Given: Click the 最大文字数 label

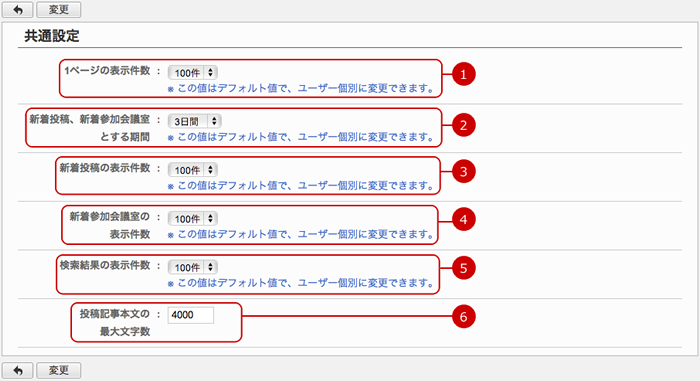Looking at the screenshot, I should (125, 331).
